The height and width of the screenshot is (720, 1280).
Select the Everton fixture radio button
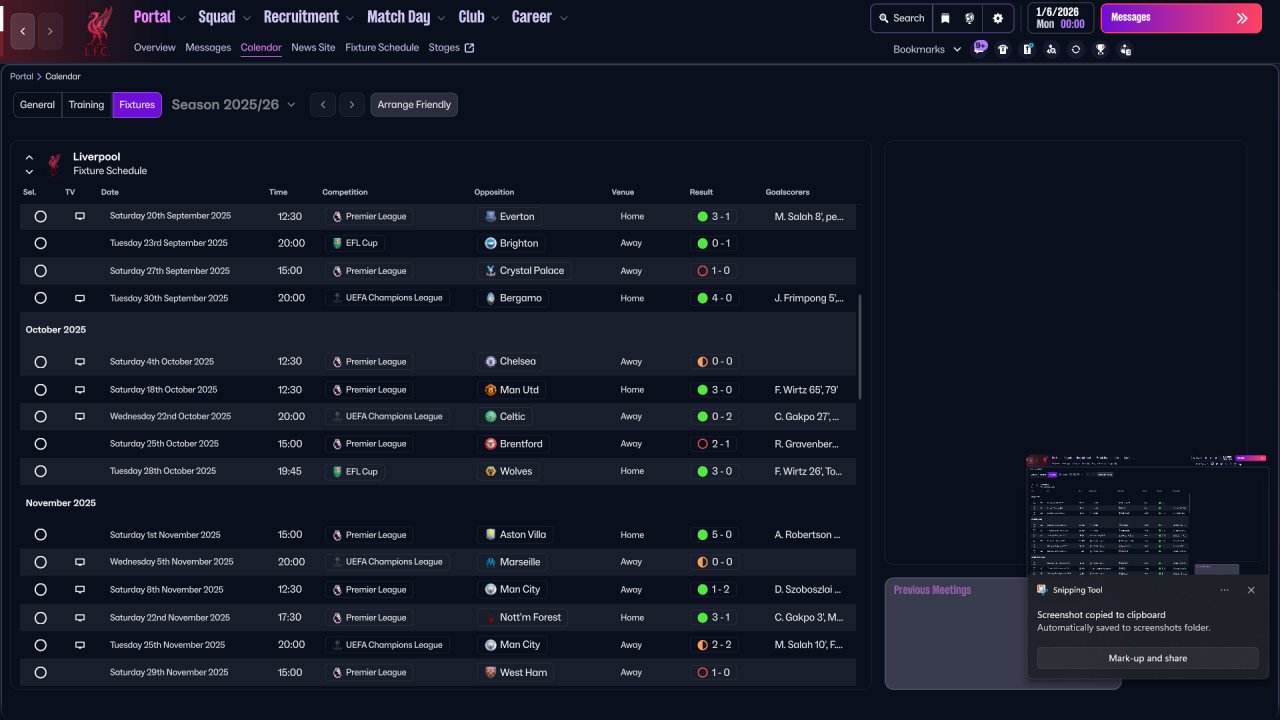40,216
